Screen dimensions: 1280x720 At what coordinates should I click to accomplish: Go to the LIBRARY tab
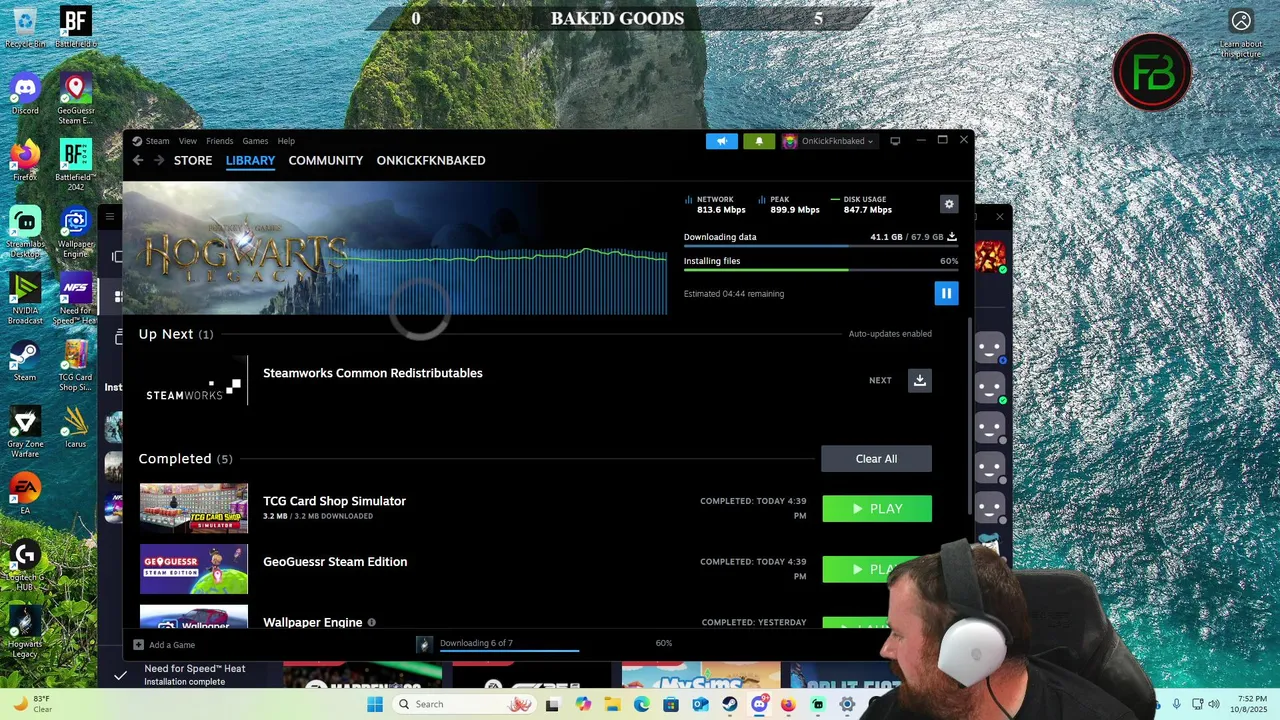tap(250, 160)
